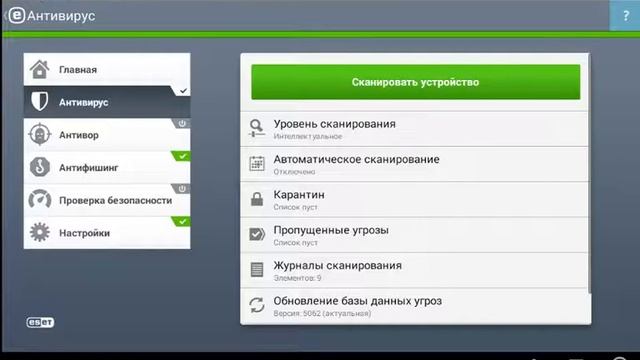
Task: Click the refresh arrows icon for Обновление базы
Action: (x=257, y=305)
